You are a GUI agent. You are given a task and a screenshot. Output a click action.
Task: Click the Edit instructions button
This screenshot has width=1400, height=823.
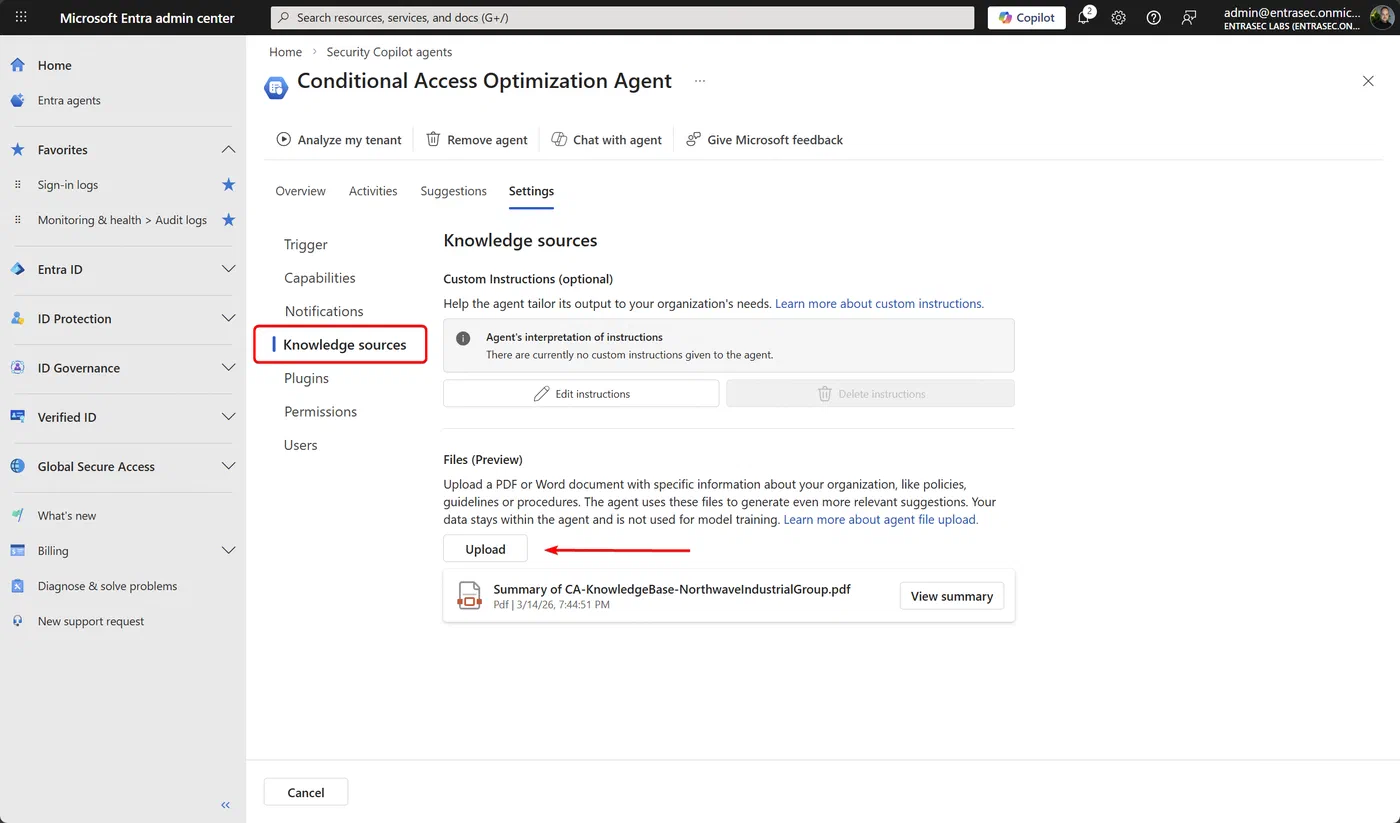click(x=581, y=394)
